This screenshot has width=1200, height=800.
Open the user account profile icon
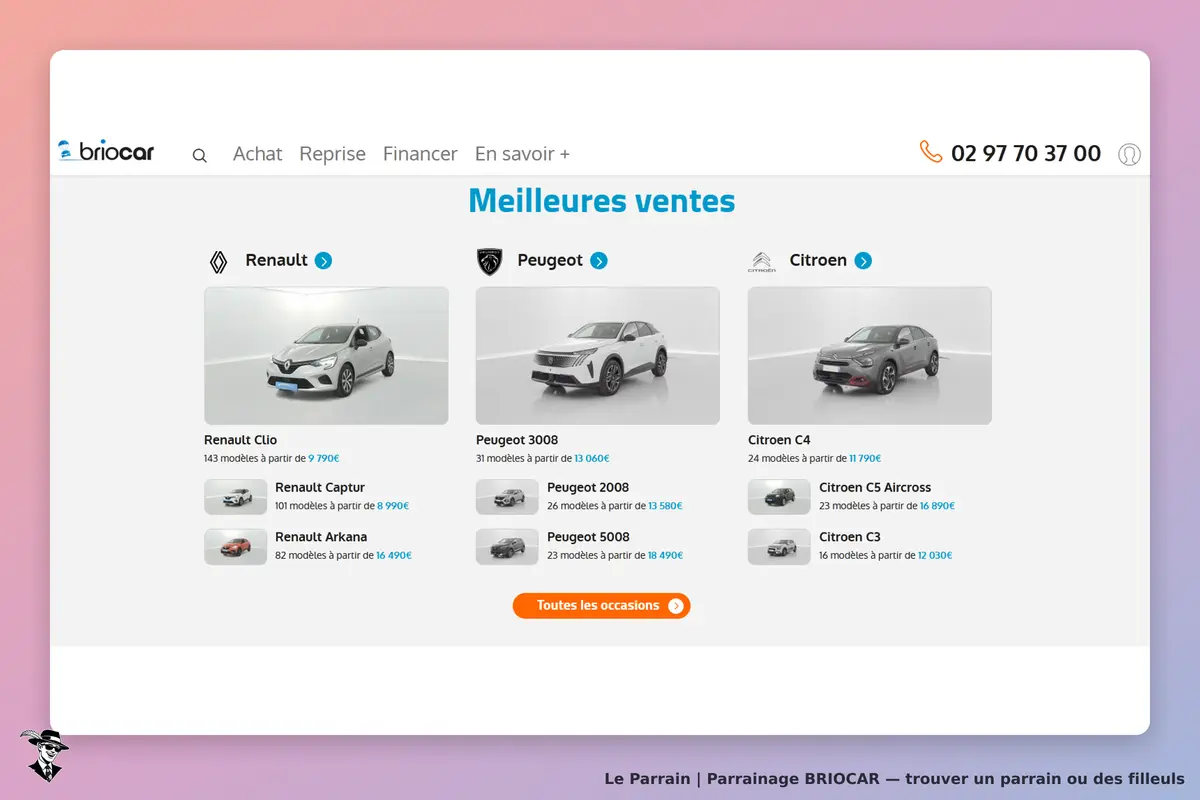[1129, 154]
